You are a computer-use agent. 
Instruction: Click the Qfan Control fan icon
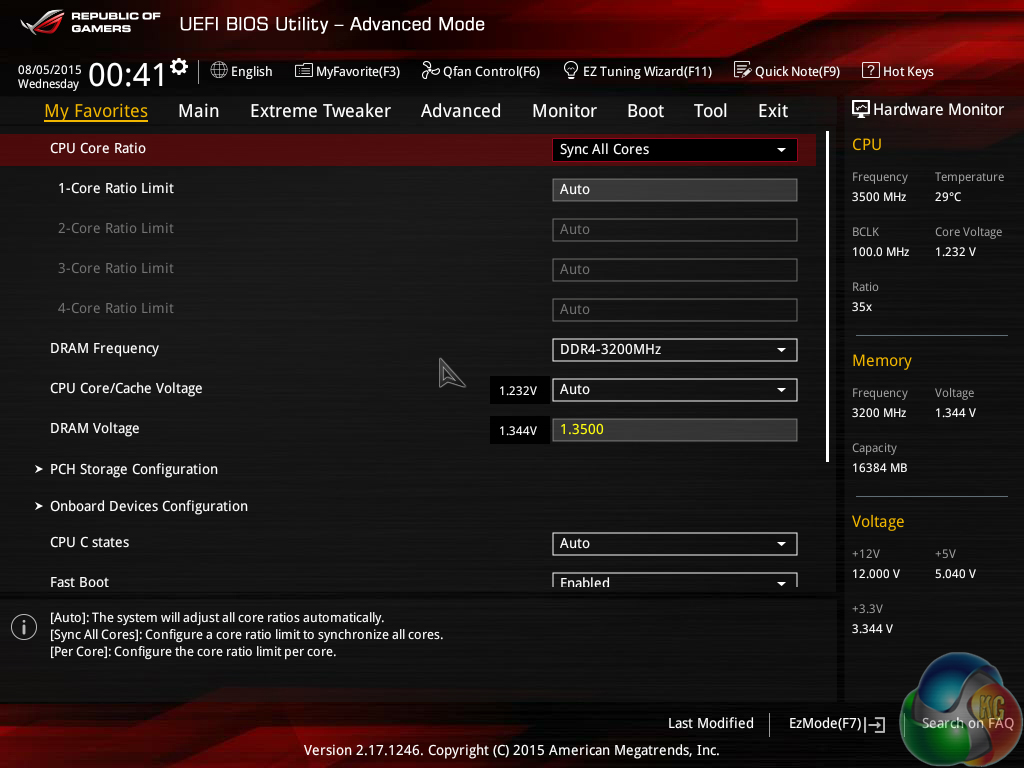(x=430, y=71)
